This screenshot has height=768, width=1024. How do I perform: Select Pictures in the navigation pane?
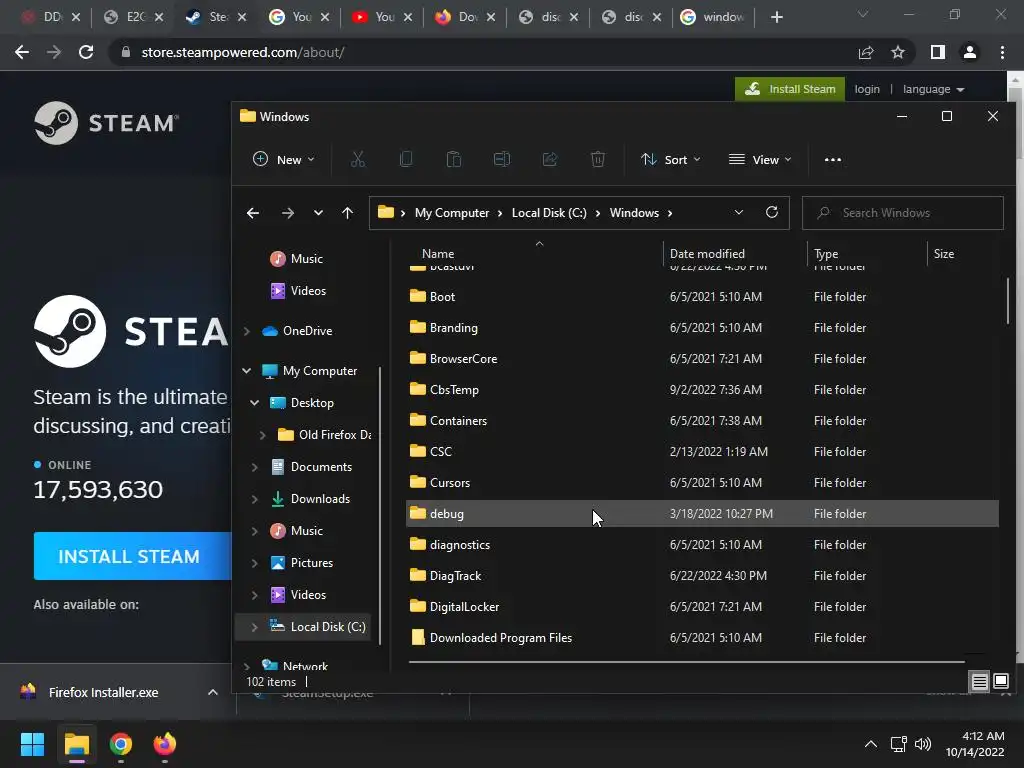click(x=312, y=563)
